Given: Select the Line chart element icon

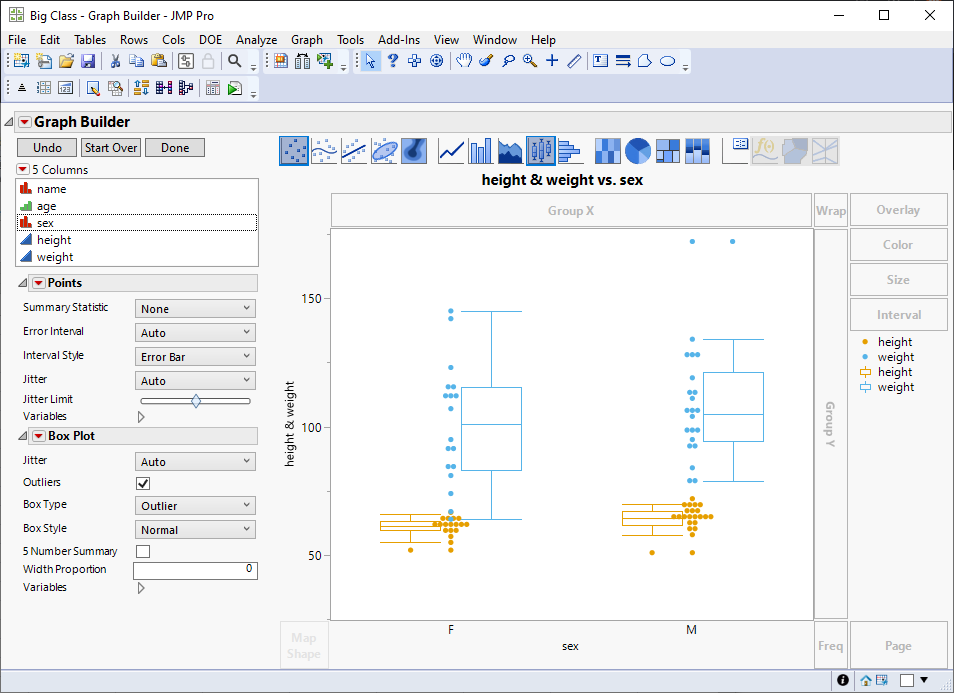Looking at the screenshot, I should (x=452, y=151).
